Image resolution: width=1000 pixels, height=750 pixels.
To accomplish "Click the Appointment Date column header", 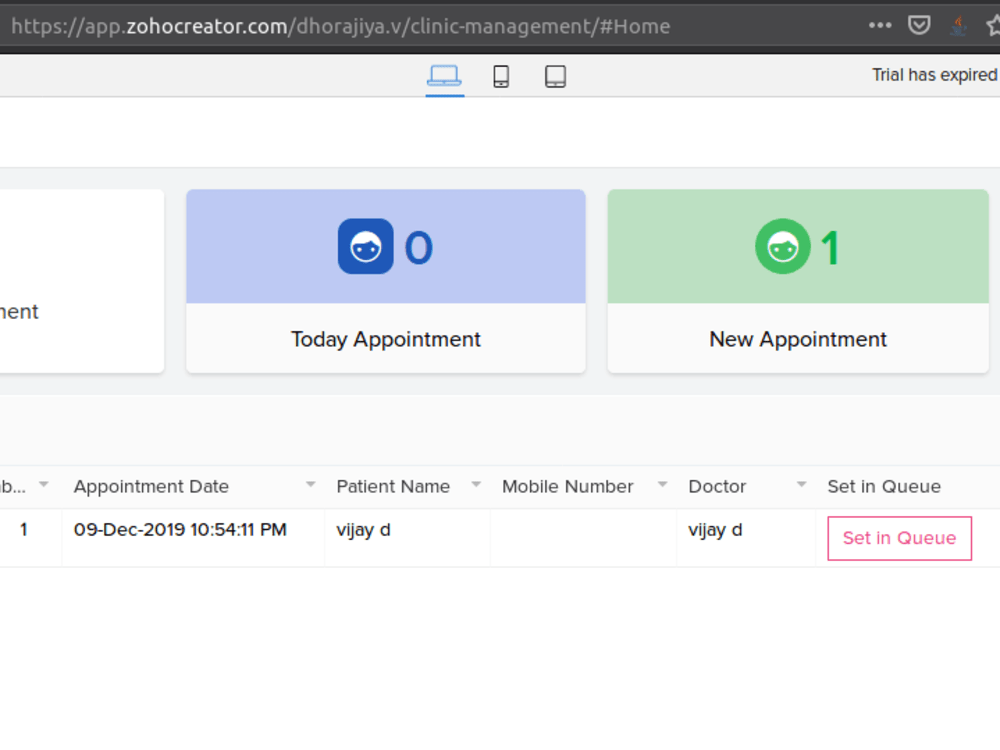I will tap(151, 487).
